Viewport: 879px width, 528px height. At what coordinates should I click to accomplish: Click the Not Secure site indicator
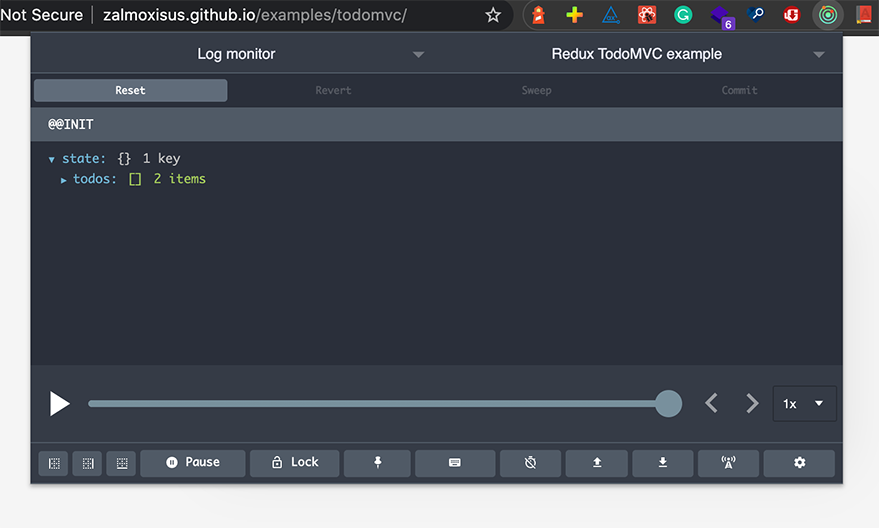pos(41,15)
